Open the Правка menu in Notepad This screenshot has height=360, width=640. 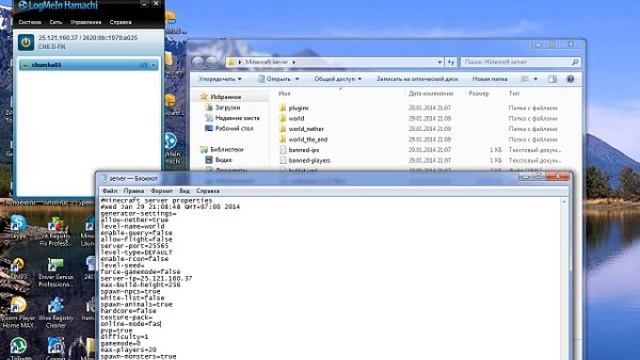coord(134,191)
